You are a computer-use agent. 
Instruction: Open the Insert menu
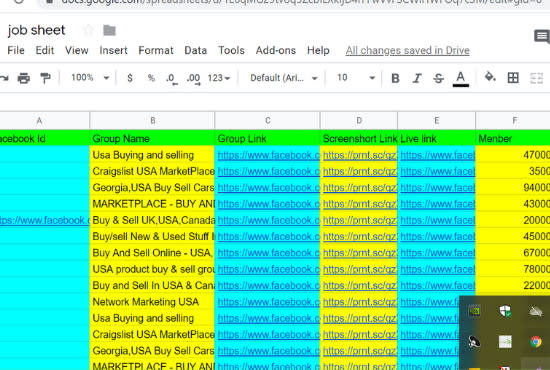(x=113, y=51)
